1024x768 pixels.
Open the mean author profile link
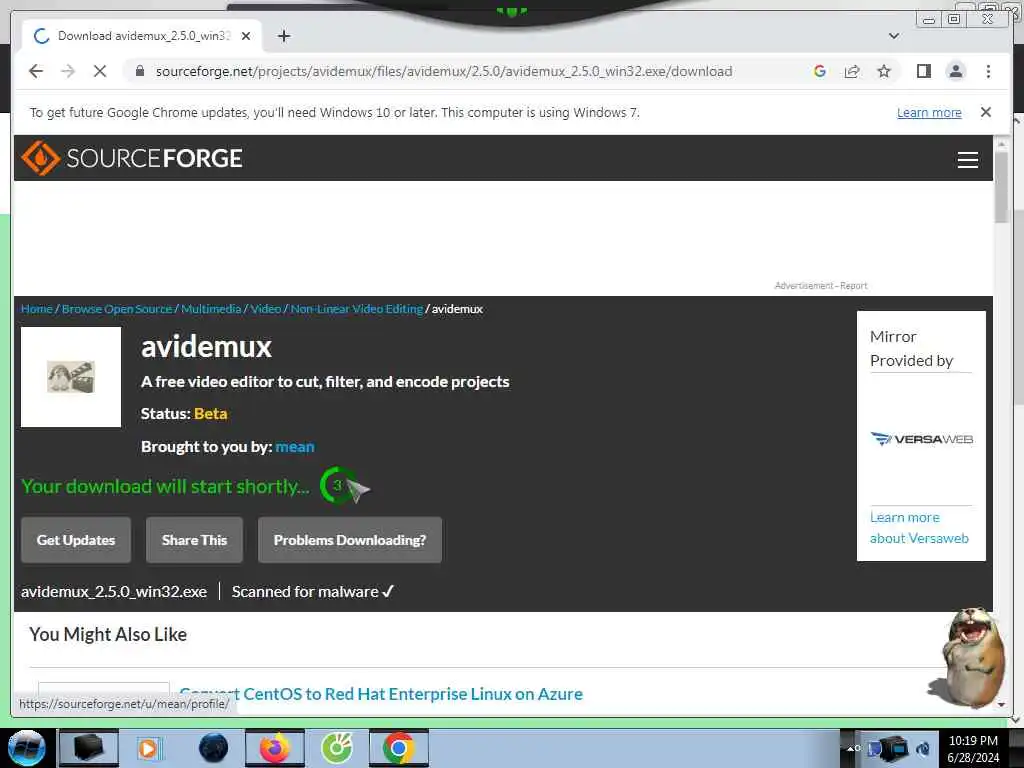pyautogui.click(x=295, y=447)
